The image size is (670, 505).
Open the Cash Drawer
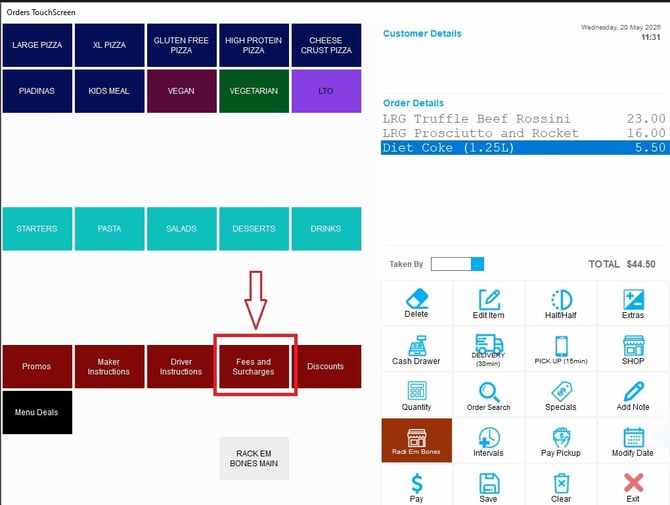(x=416, y=350)
